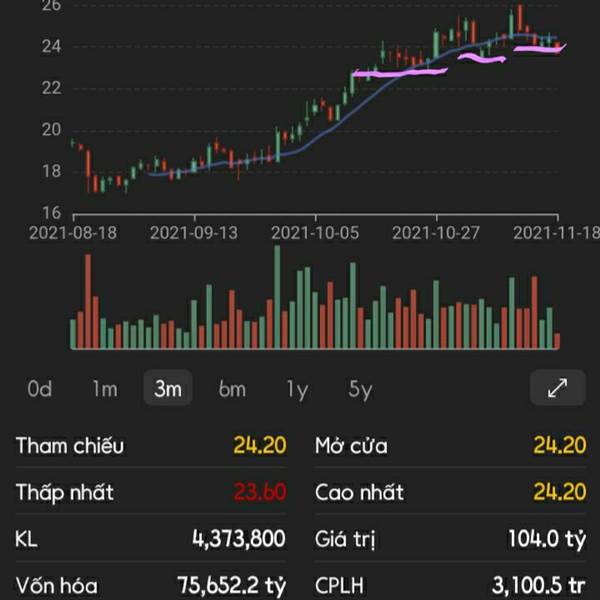Screen dimensions: 600x600
Task: Click the KL volume 4,373,800
Action: point(239,539)
